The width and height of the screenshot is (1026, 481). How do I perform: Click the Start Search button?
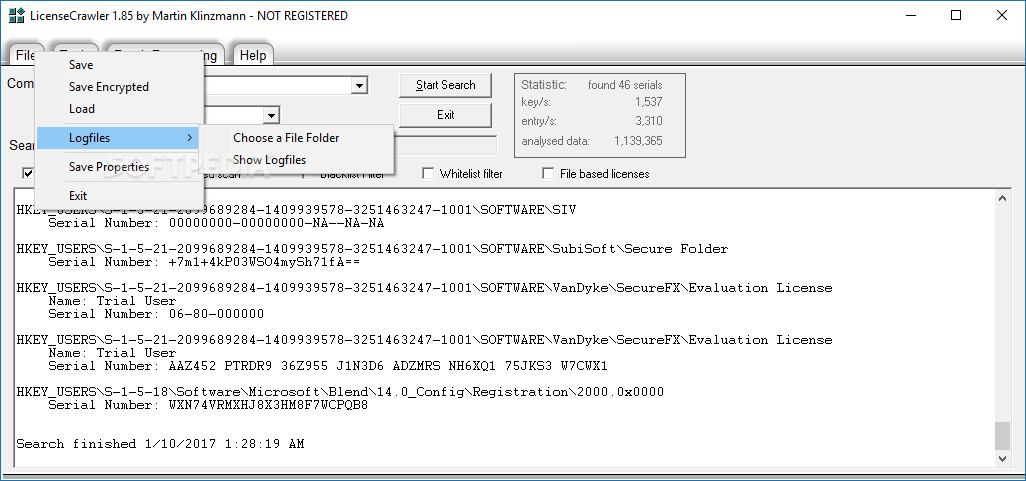point(446,85)
